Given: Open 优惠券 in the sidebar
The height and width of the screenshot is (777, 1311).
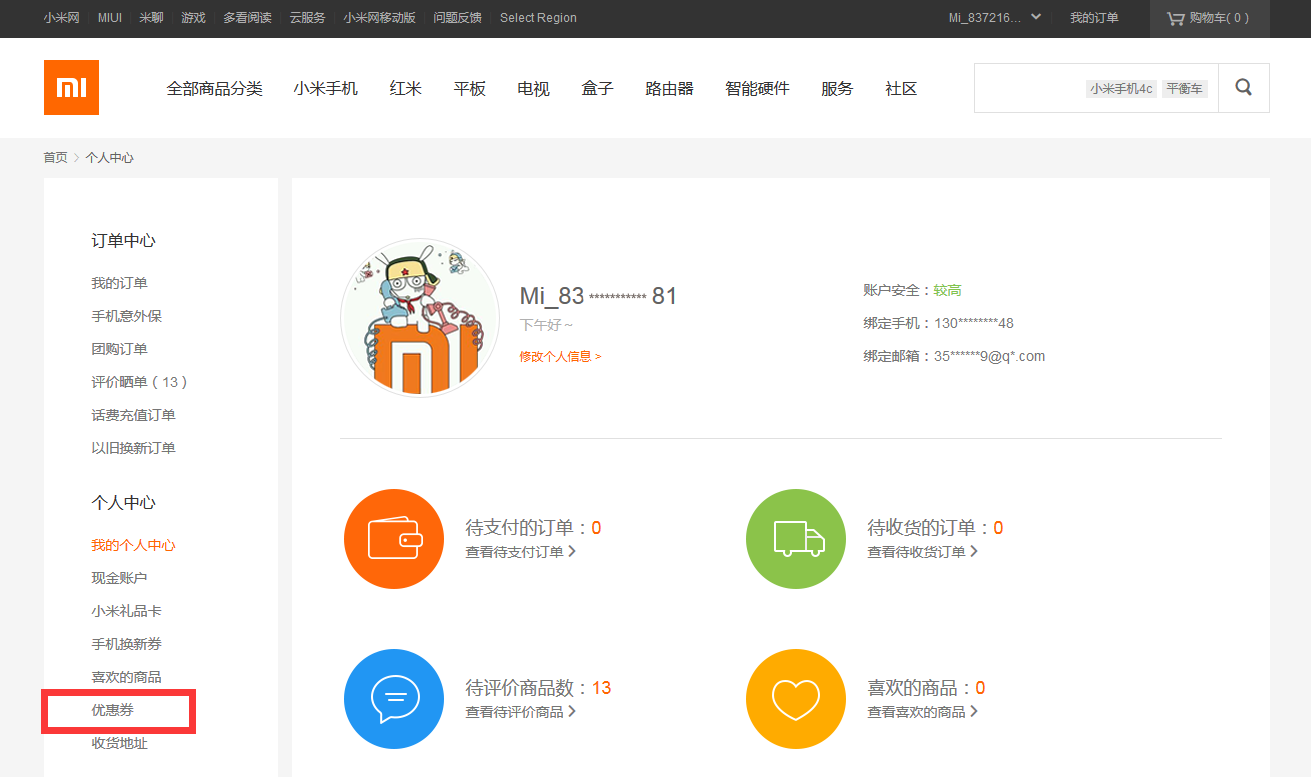Looking at the screenshot, I should click(112, 710).
